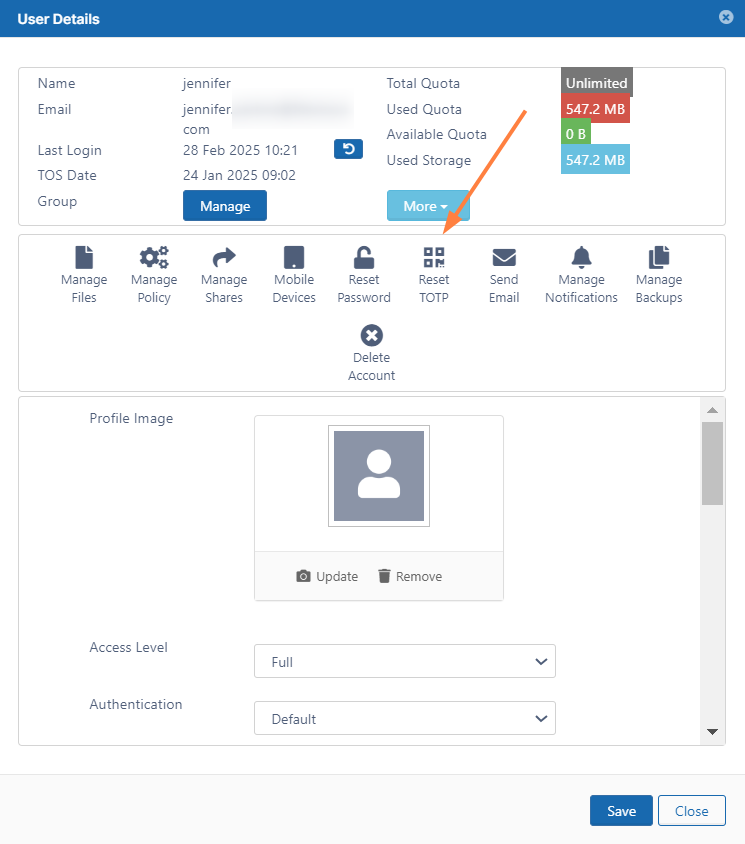Click the Delete Account icon

click(371, 336)
